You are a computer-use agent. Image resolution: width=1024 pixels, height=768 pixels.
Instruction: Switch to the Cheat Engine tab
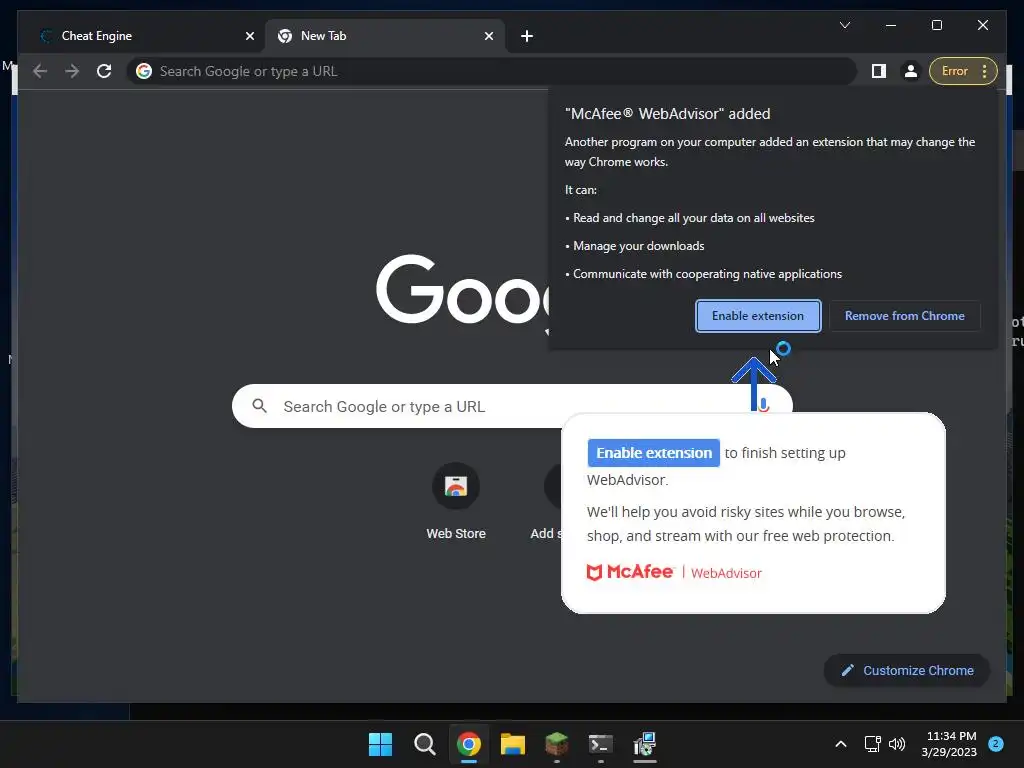(x=146, y=36)
